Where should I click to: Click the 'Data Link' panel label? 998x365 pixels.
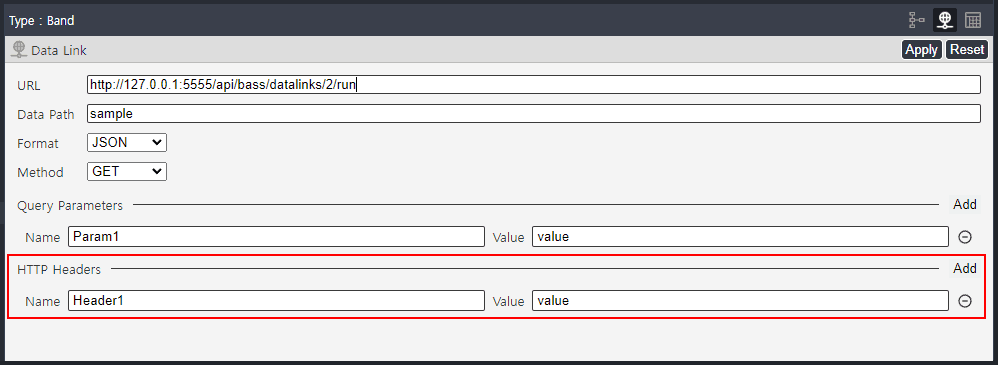coord(59,50)
